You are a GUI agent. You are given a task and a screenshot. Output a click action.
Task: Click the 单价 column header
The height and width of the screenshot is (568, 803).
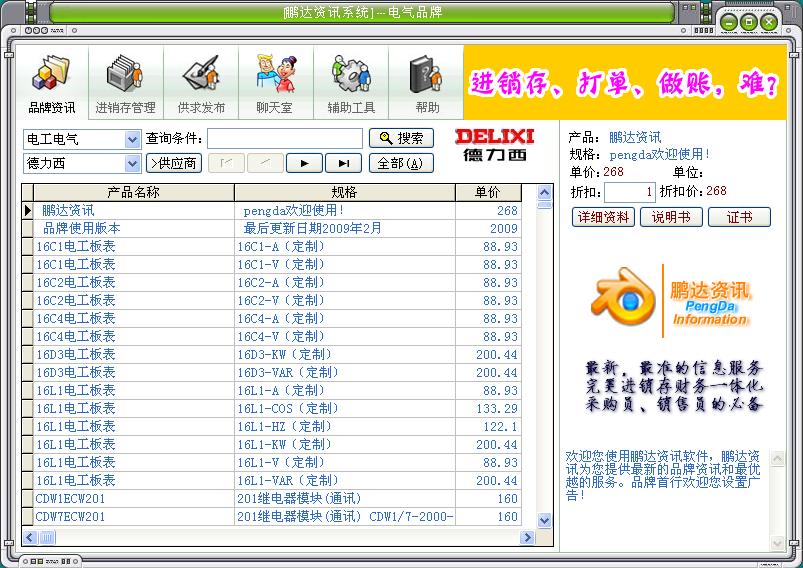[488, 193]
